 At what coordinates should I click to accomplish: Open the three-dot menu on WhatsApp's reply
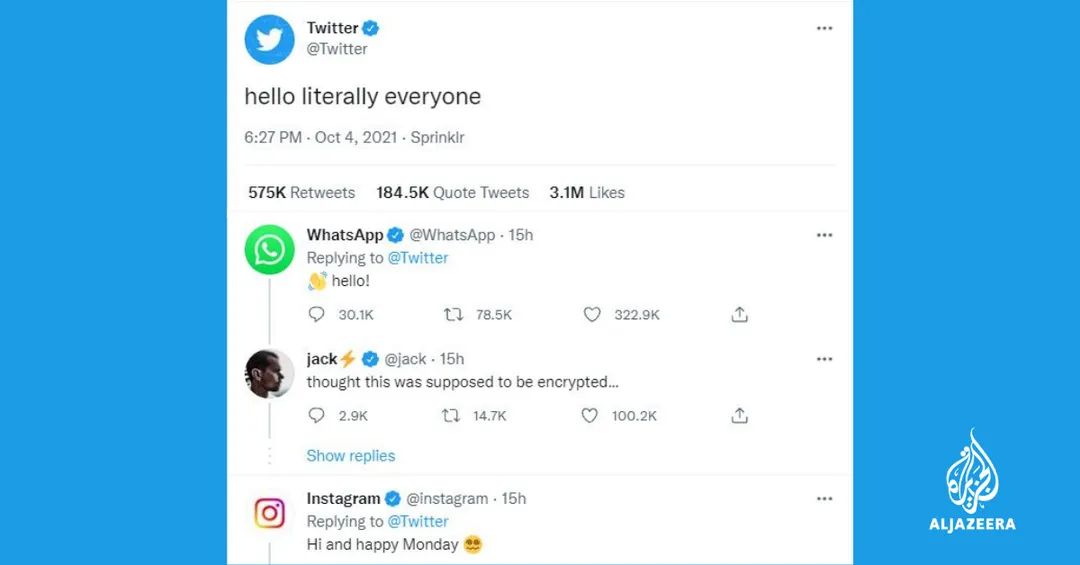click(x=824, y=235)
